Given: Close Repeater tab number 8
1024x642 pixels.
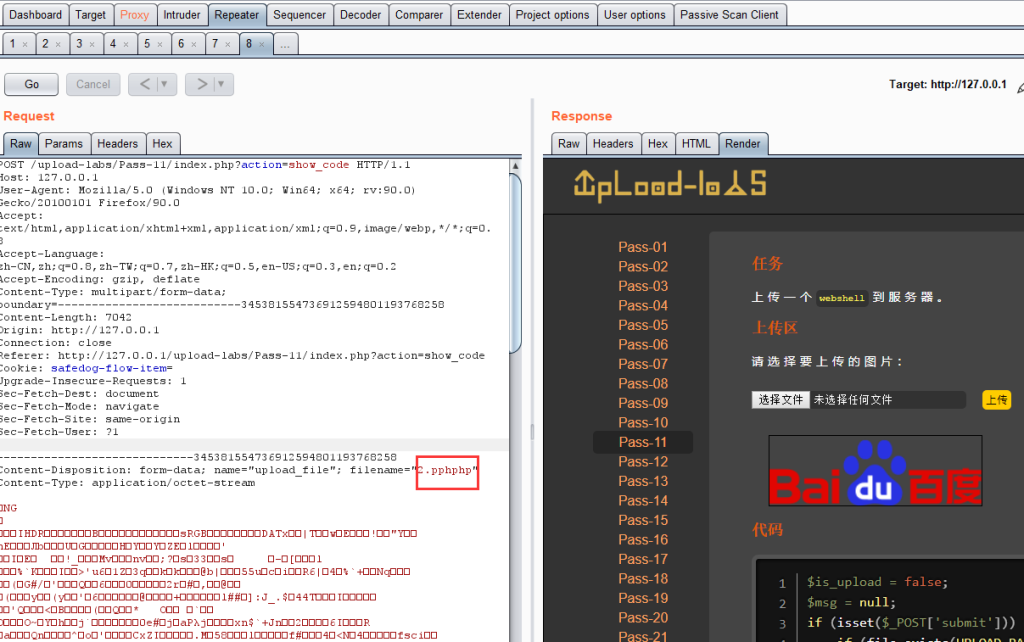Looking at the screenshot, I should tap(262, 45).
